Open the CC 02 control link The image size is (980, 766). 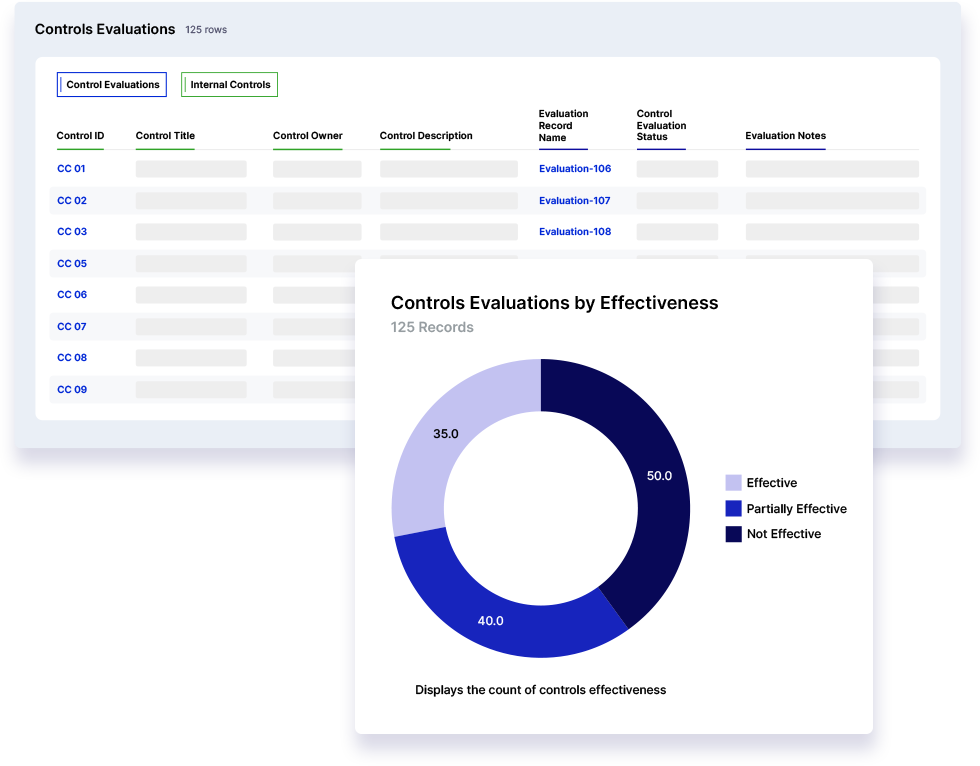pyautogui.click(x=72, y=201)
